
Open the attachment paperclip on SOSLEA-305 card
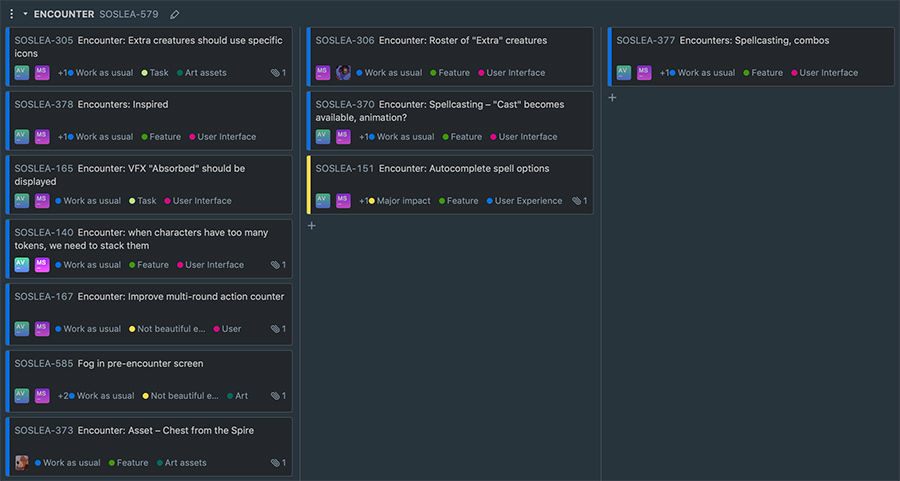point(277,73)
